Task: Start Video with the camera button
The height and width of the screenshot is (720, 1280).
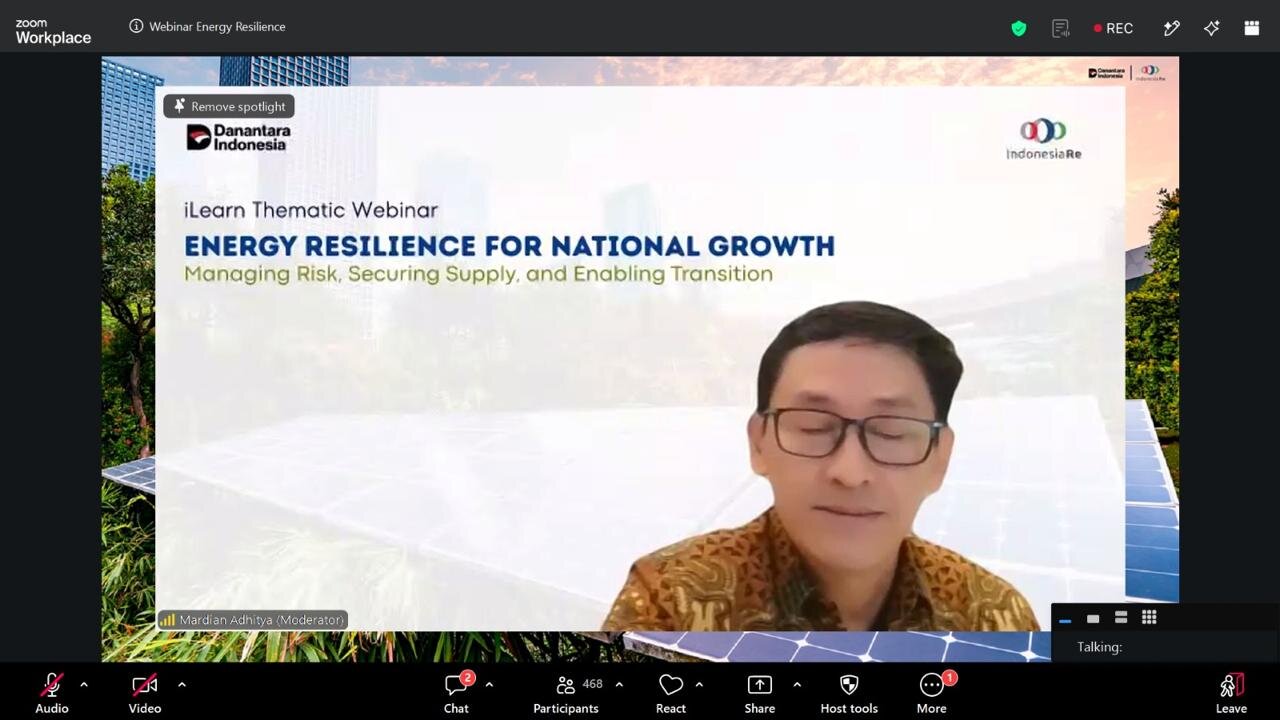Action: (x=145, y=693)
